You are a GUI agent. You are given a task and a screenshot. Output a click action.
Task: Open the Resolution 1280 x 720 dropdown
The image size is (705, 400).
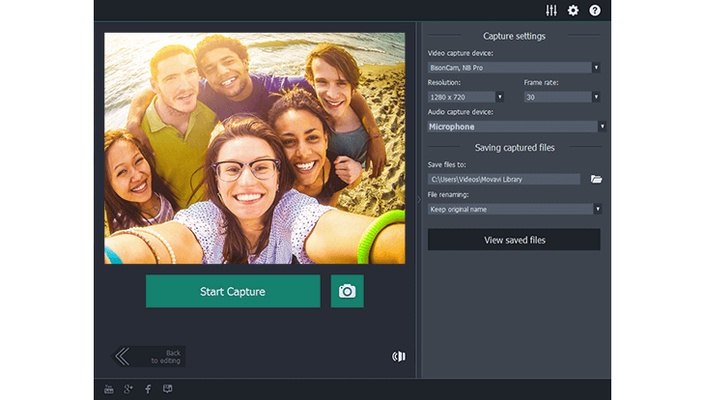point(466,97)
